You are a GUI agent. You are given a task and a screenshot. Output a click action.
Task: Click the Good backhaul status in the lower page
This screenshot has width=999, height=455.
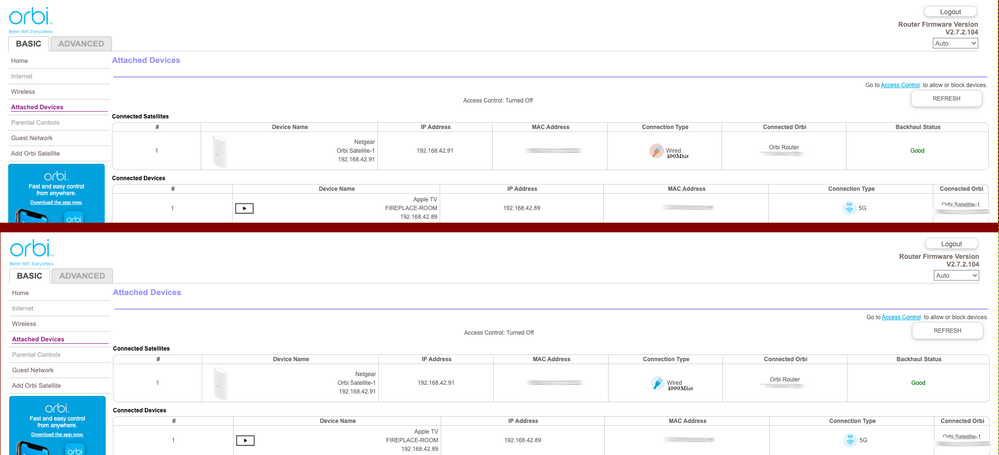point(918,383)
